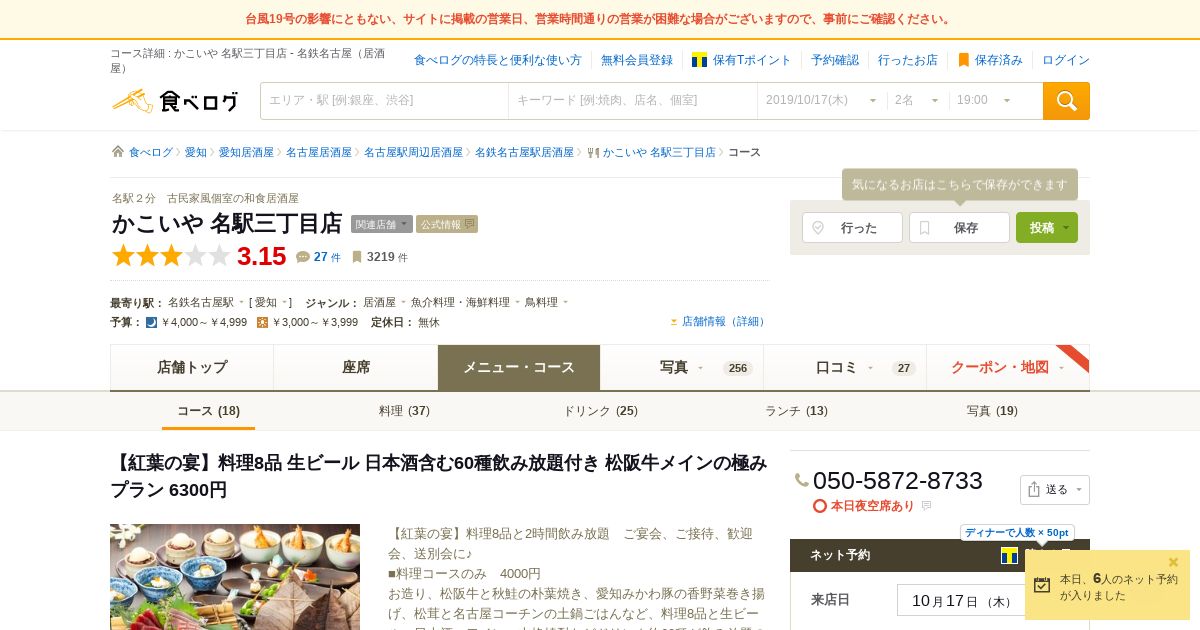Screen dimensions: 1200x630
Task: Click the calendar check icon in notification
Action: click(x=1042, y=585)
